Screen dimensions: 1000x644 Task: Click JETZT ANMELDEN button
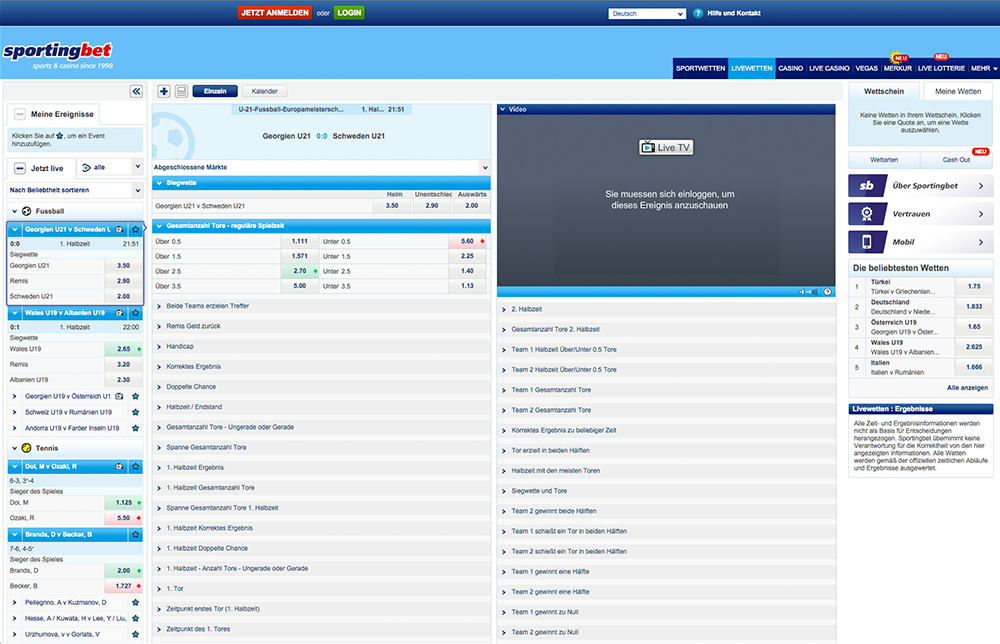click(x=275, y=13)
